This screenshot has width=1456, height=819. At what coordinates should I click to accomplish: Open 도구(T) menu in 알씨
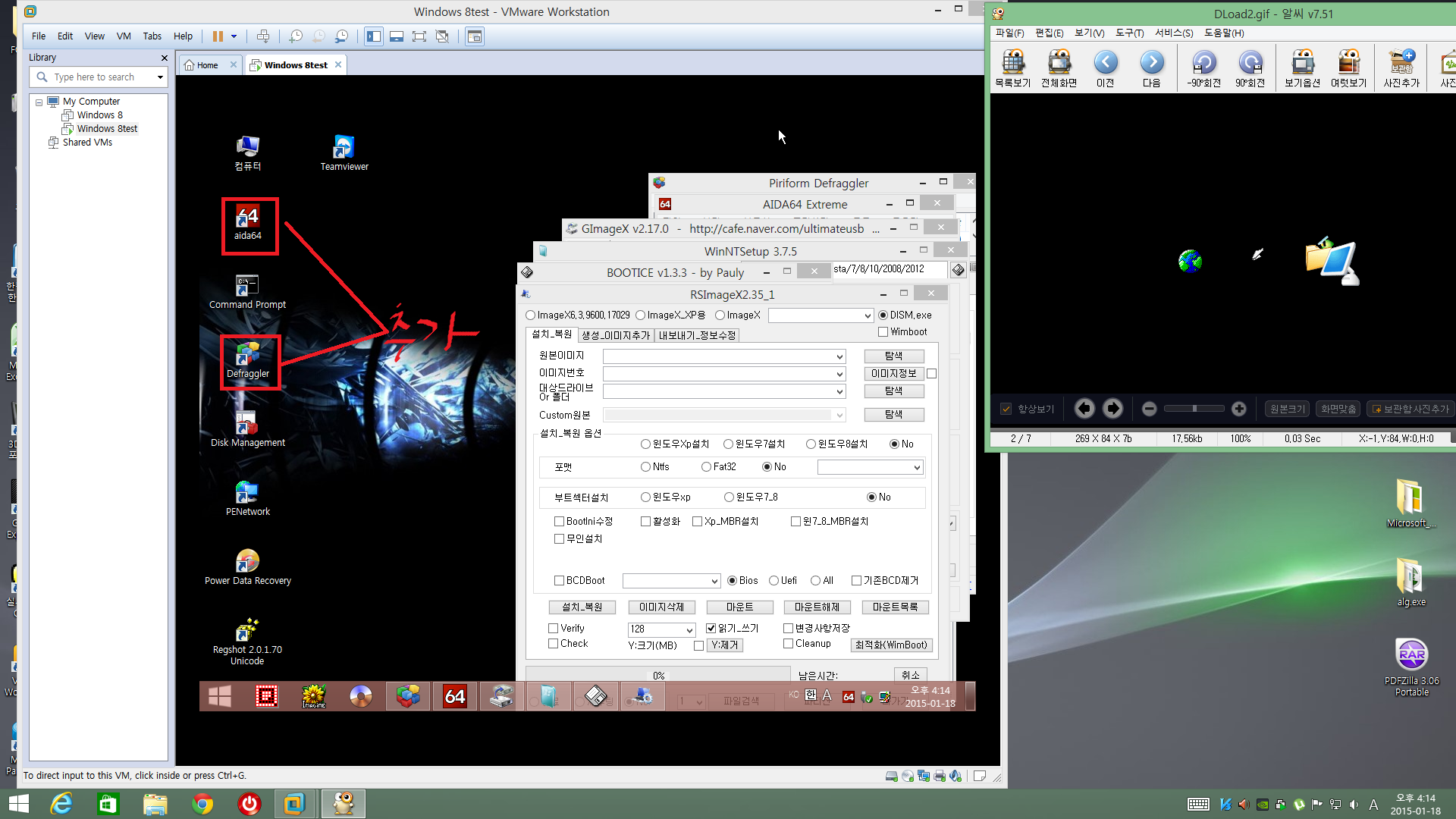click(x=1129, y=33)
